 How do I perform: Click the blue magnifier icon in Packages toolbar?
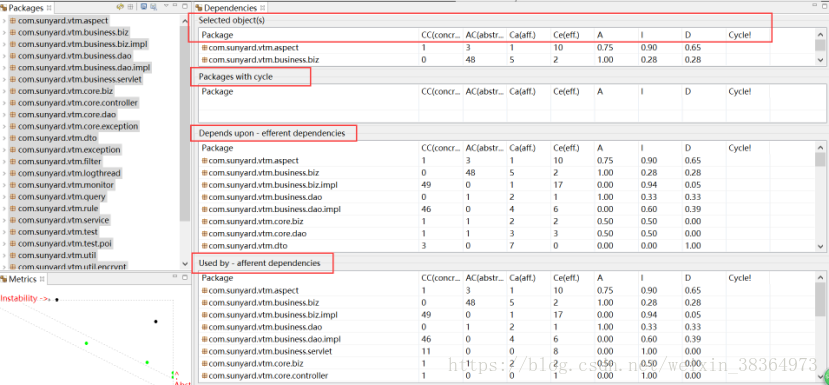(153, 7)
